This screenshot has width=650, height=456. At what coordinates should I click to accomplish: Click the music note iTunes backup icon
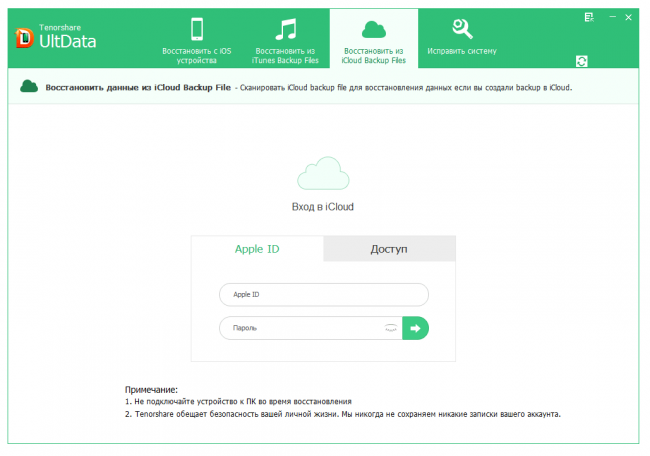coord(286,27)
